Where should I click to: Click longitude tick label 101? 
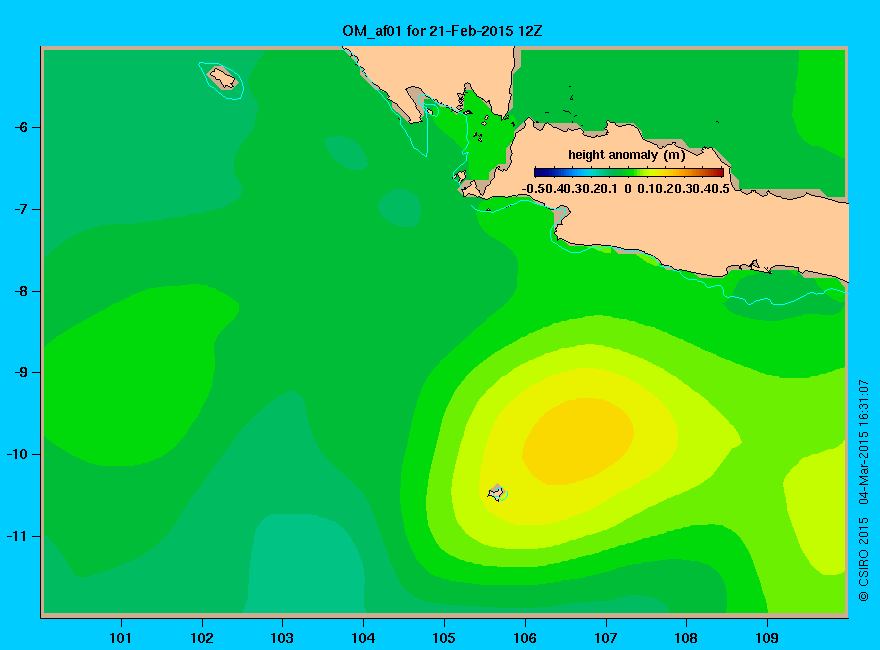point(121,638)
